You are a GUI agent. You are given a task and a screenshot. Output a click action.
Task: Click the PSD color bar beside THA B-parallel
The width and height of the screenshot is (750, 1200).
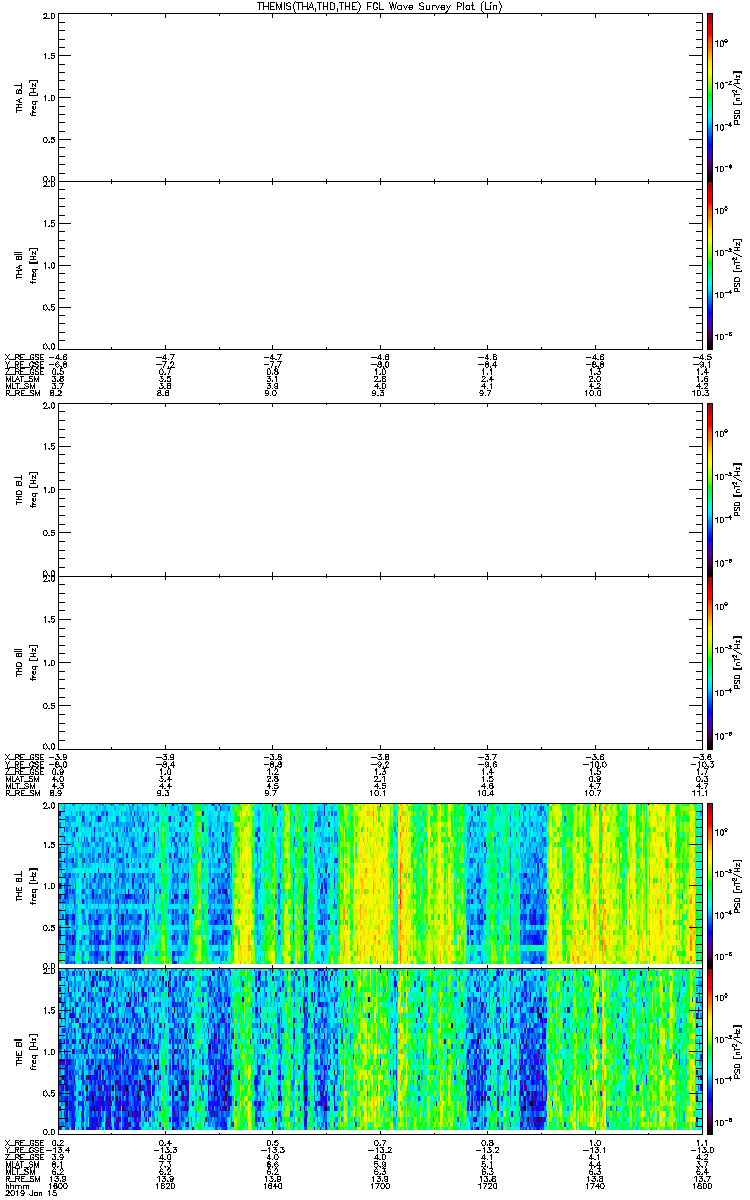(x=709, y=263)
